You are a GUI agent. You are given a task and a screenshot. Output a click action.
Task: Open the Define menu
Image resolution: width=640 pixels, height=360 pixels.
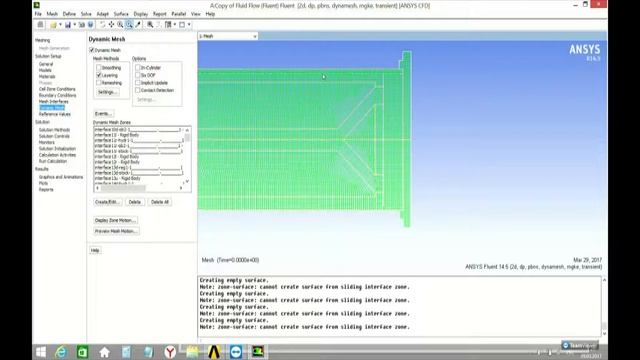click(69, 14)
